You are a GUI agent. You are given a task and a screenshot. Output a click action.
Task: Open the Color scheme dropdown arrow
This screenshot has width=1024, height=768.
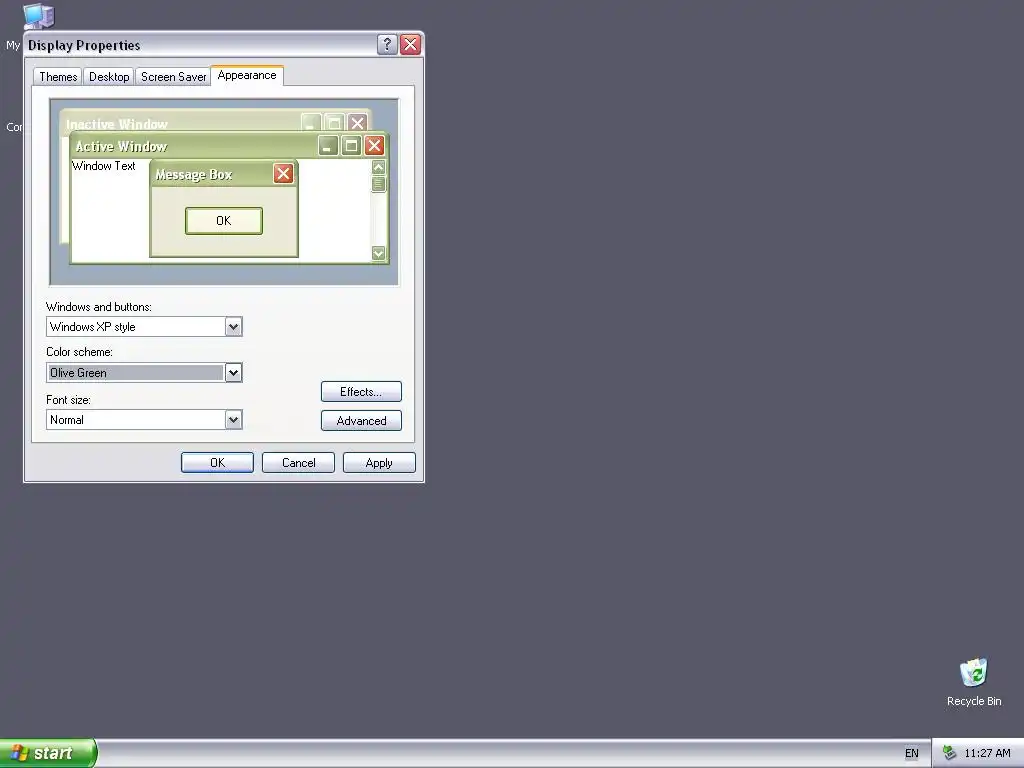point(233,373)
